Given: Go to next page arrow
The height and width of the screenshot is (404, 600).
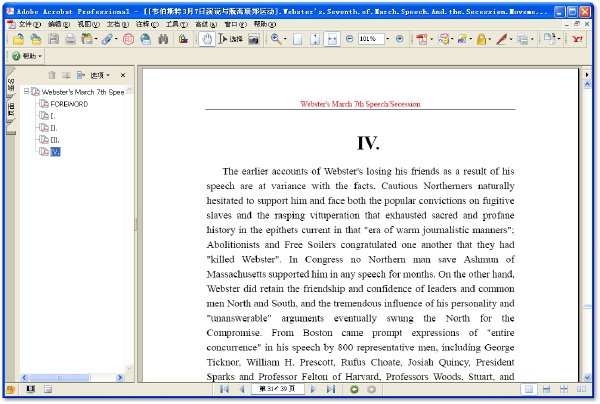Looking at the screenshot, I should (313, 389).
